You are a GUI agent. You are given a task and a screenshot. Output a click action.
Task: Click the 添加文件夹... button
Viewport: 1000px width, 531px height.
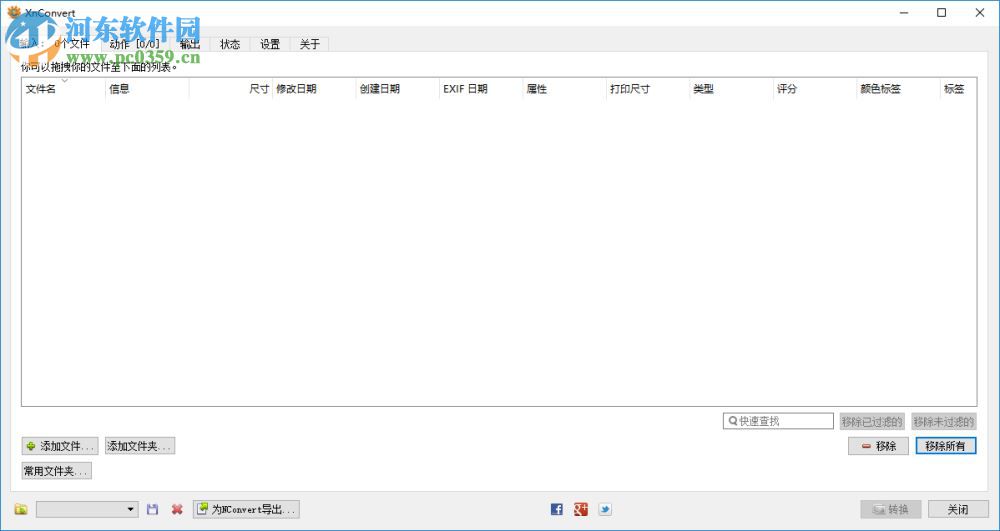[140, 446]
